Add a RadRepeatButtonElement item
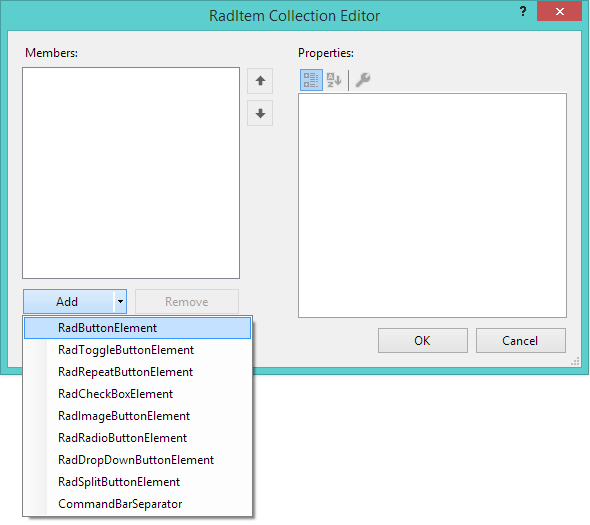The image size is (590, 525). 137,372
